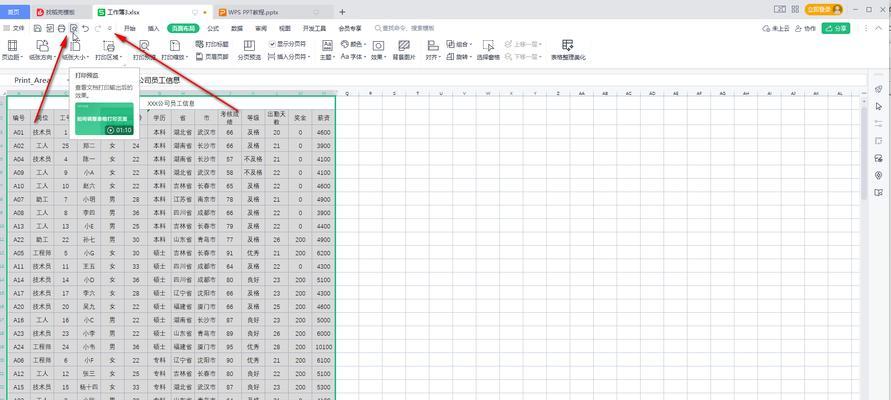The height and width of the screenshot is (400, 891).
Task: Open the 会员专享 member tab
Action: pos(349,28)
